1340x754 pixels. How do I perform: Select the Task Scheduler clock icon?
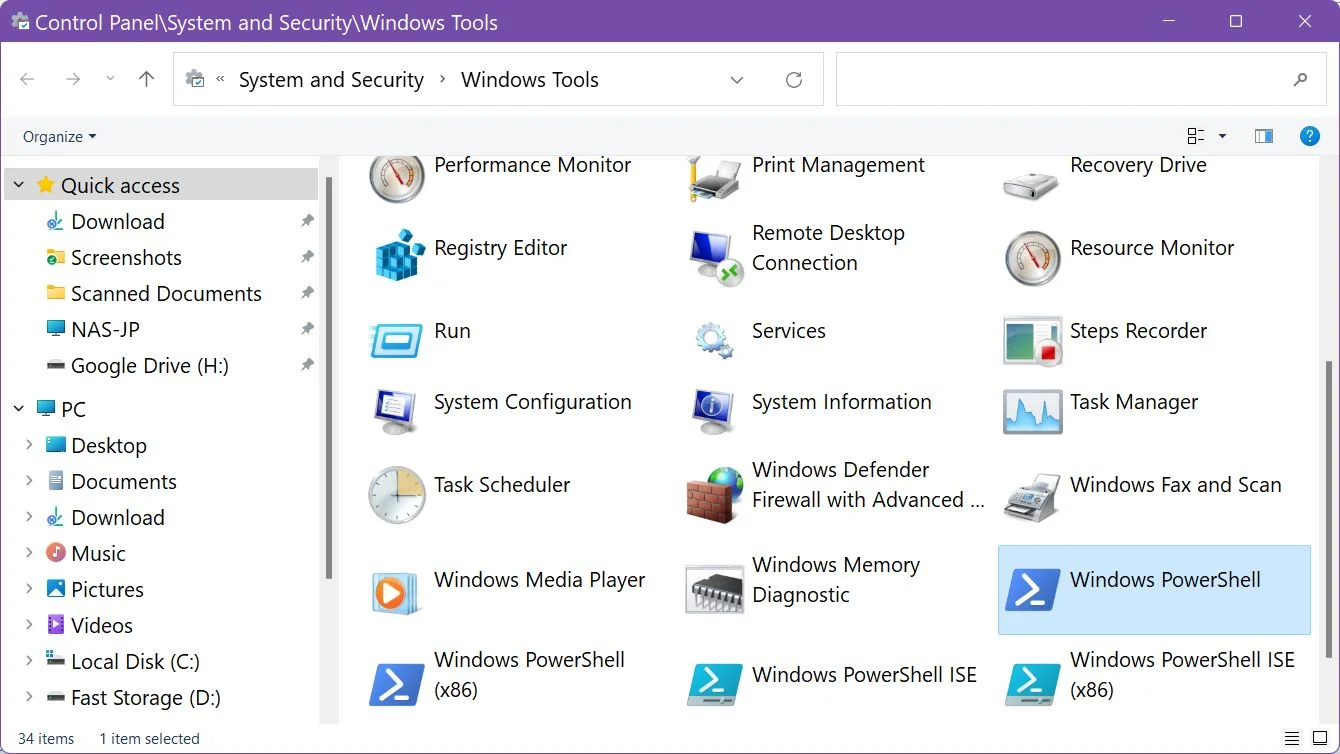coord(397,494)
